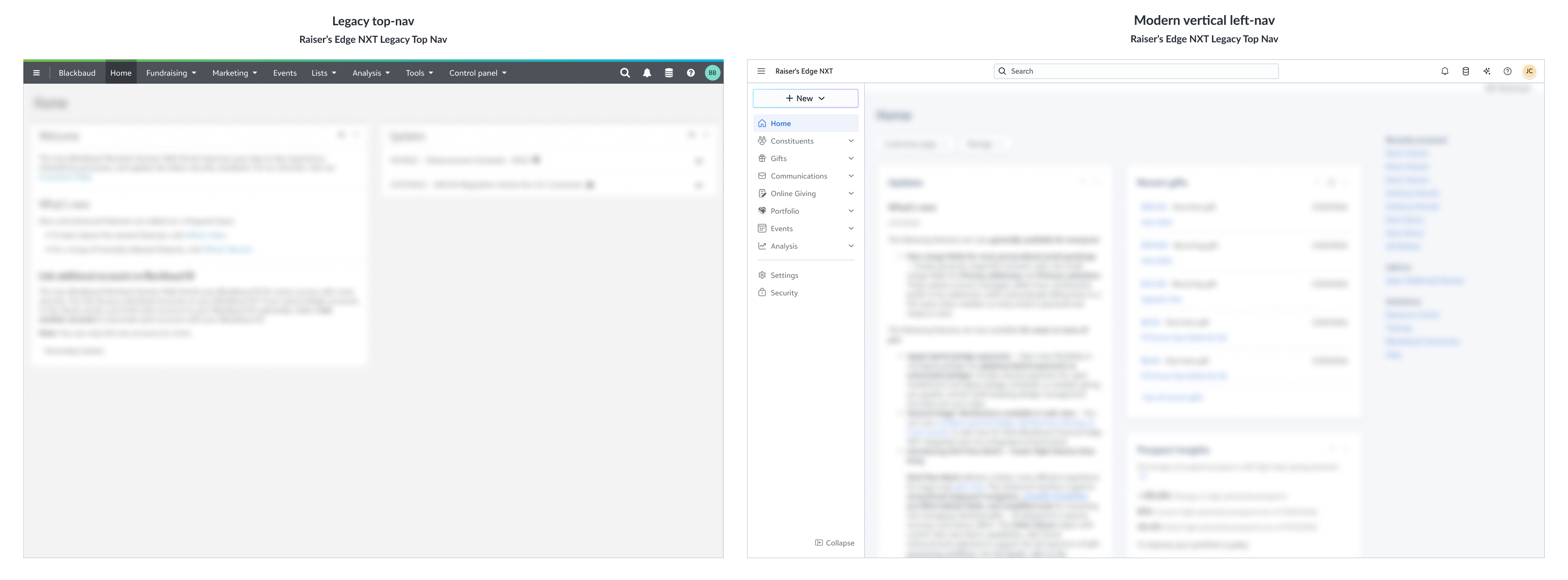1568x580 pixels.
Task: Check notifications via the bell icon in legacy nav
Action: (646, 72)
